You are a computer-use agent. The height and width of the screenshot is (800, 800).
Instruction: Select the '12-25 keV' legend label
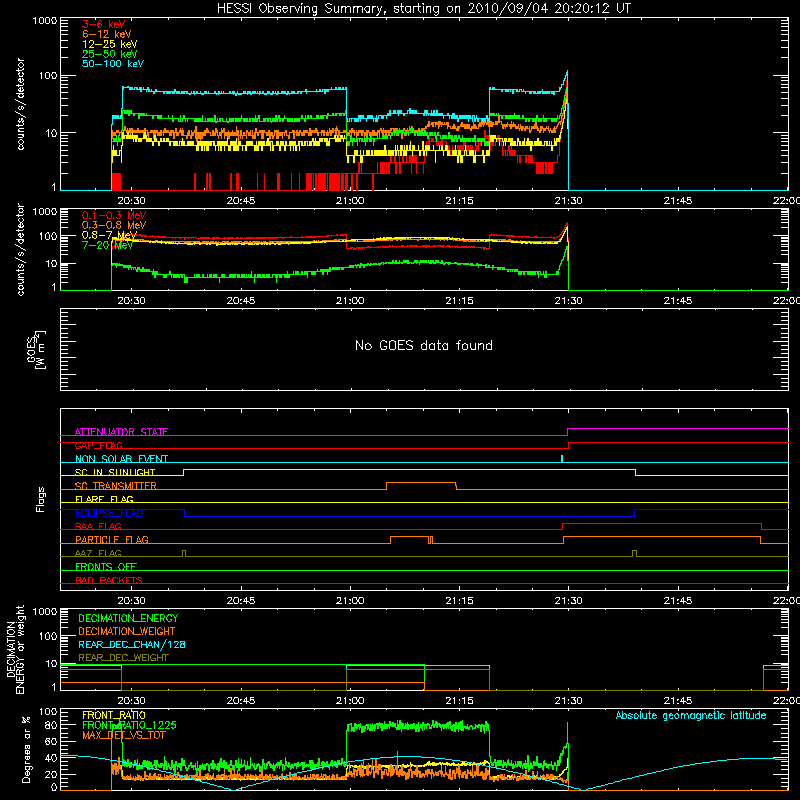pos(110,44)
